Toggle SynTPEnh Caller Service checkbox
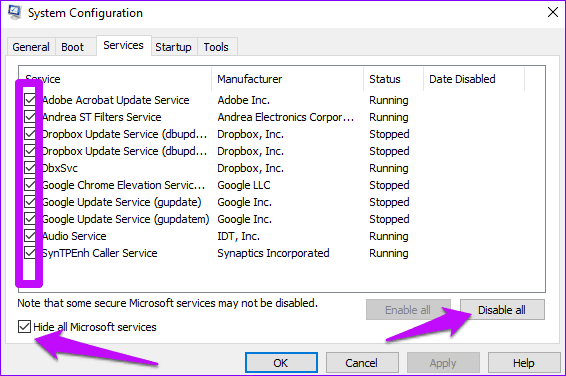566x376 pixels. pos(30,253)
